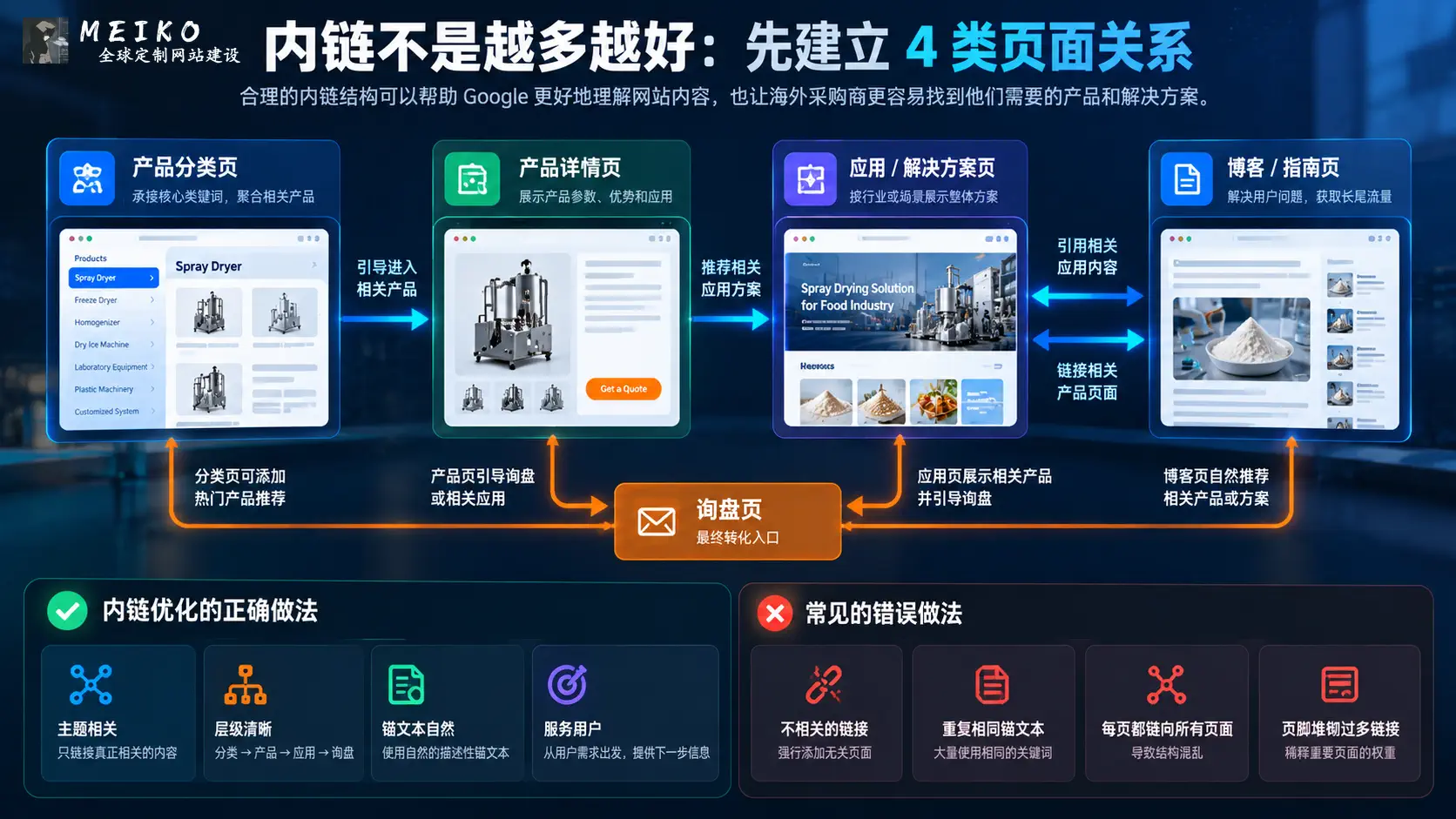Click the 锚文本自然 document icon
The width and height of the screenshot is (1456, 819).
[x=406, y=684]
